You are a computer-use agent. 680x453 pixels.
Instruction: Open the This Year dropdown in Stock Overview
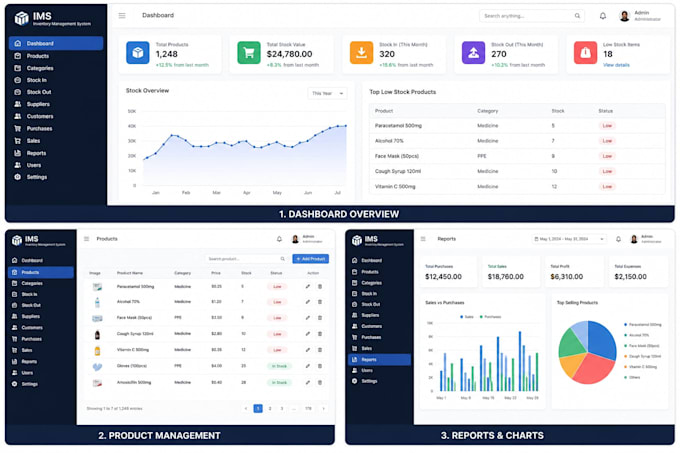click(327, 93)
